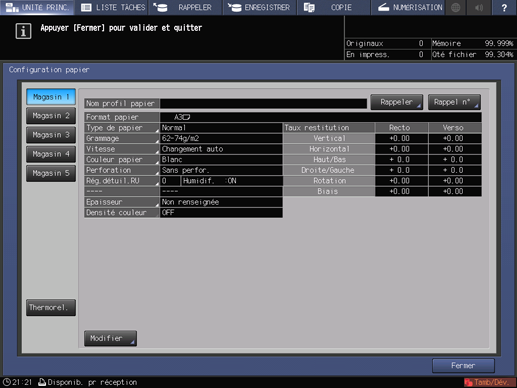The image size is (517, 388).
Task: Click the Densité couleur OFF value
Action: pyautogui.click(x=221, y=213)
